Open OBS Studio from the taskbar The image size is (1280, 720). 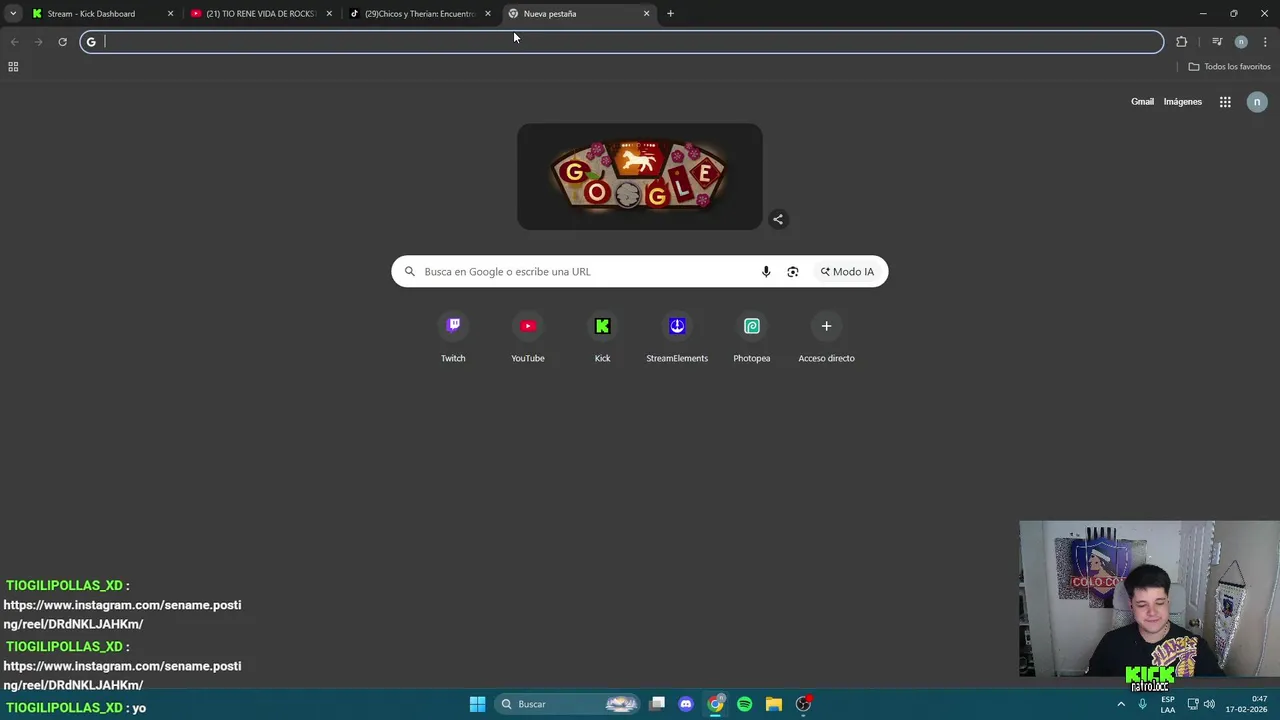803,704
